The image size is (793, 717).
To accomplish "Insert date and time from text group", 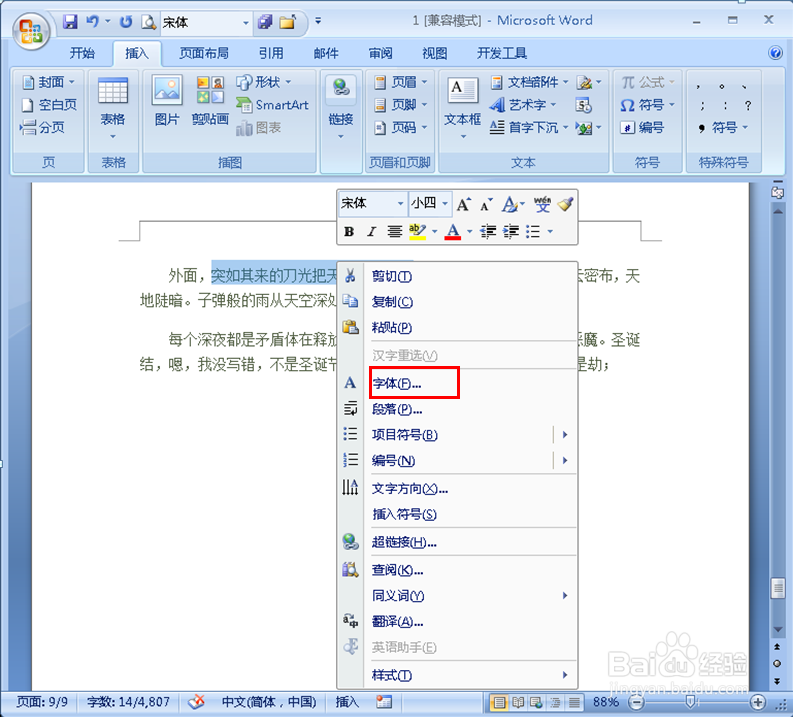I will 584,105.
